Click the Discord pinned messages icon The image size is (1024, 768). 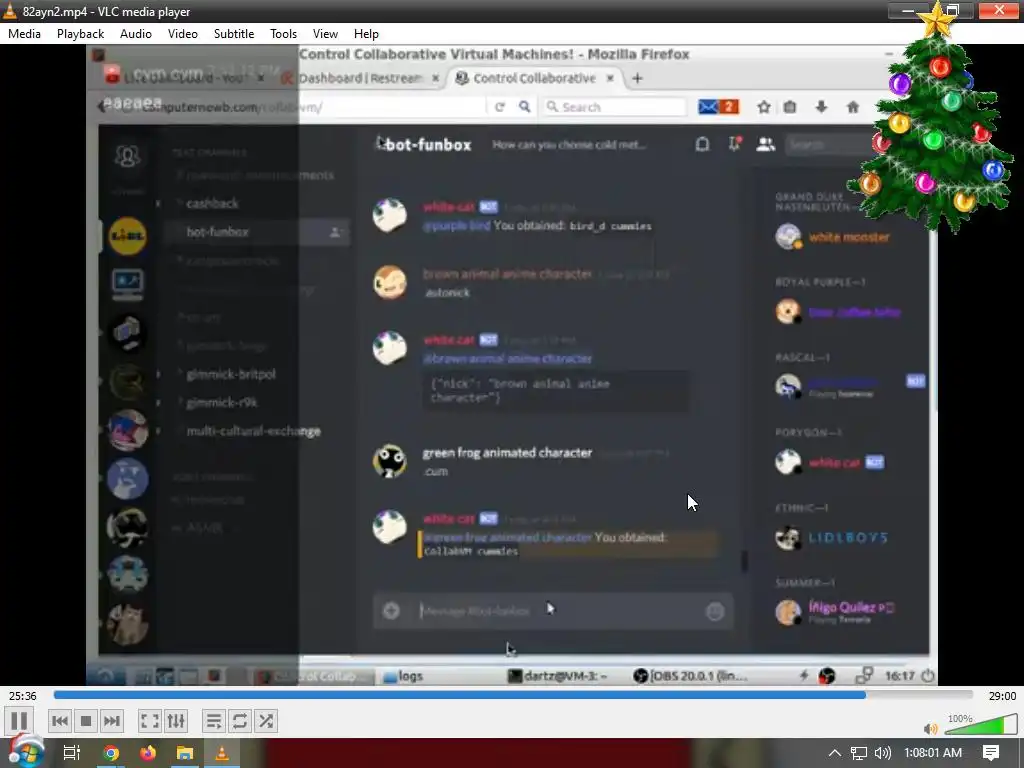(x=734, y=144)
